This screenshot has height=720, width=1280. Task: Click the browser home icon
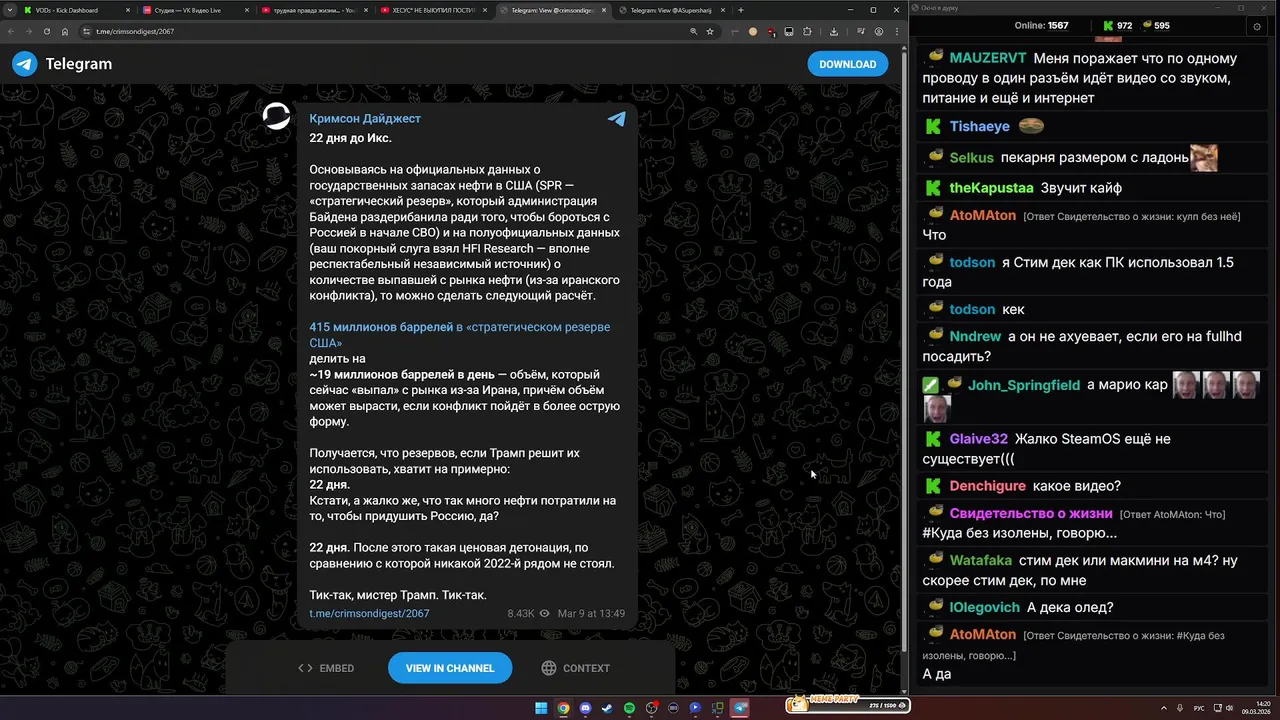(x=65, y=31)
